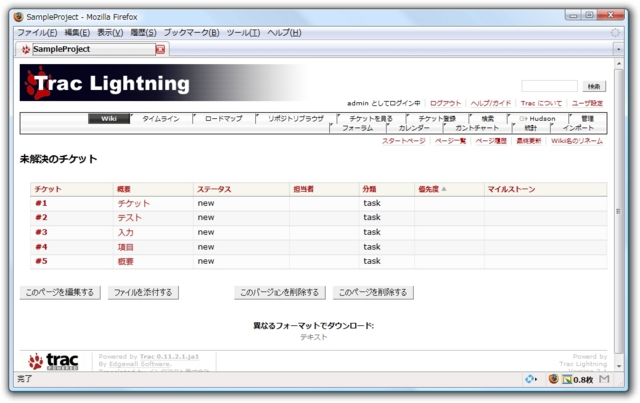Open the インポート navigation item

[x=578, y=128]
